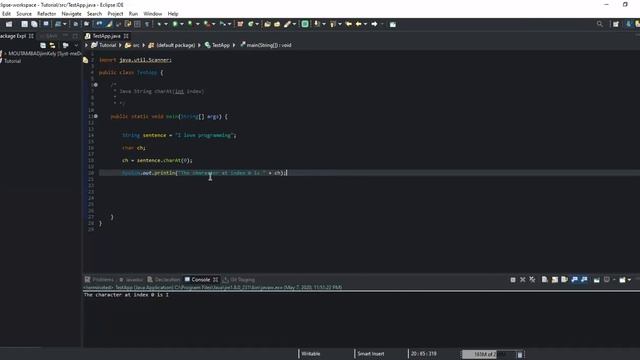640x360 pixels.
Task: Click the Save toolbar icon
Action: coord(24,24)
